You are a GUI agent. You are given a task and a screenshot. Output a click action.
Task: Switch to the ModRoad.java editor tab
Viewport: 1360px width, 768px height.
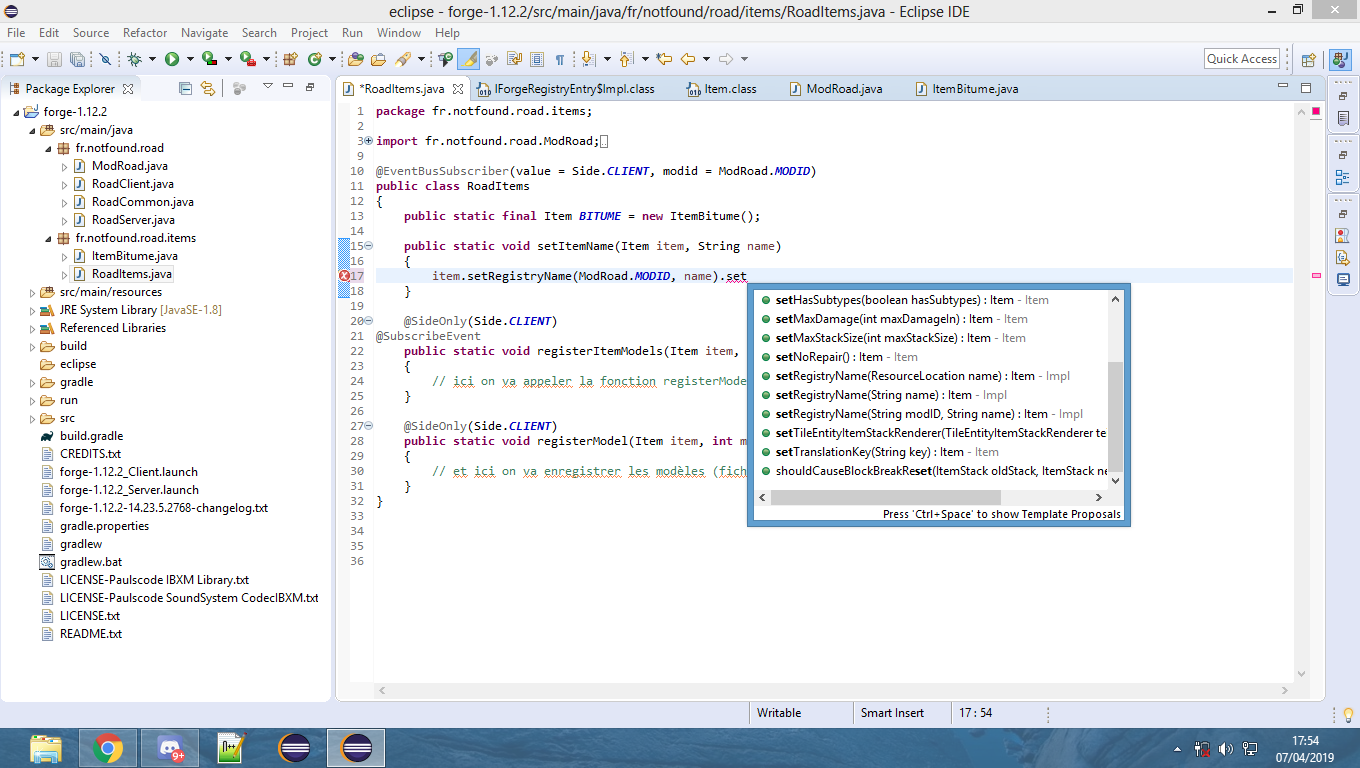(843, 89)
